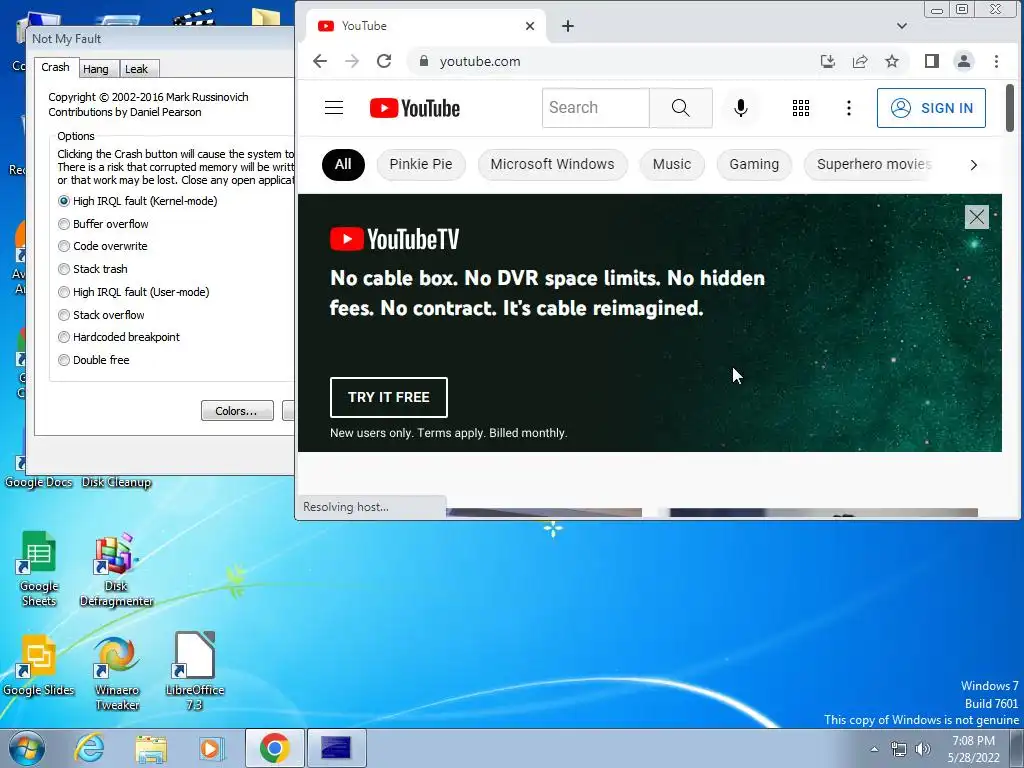Show more filter chips with right arrow

point(974,165)
